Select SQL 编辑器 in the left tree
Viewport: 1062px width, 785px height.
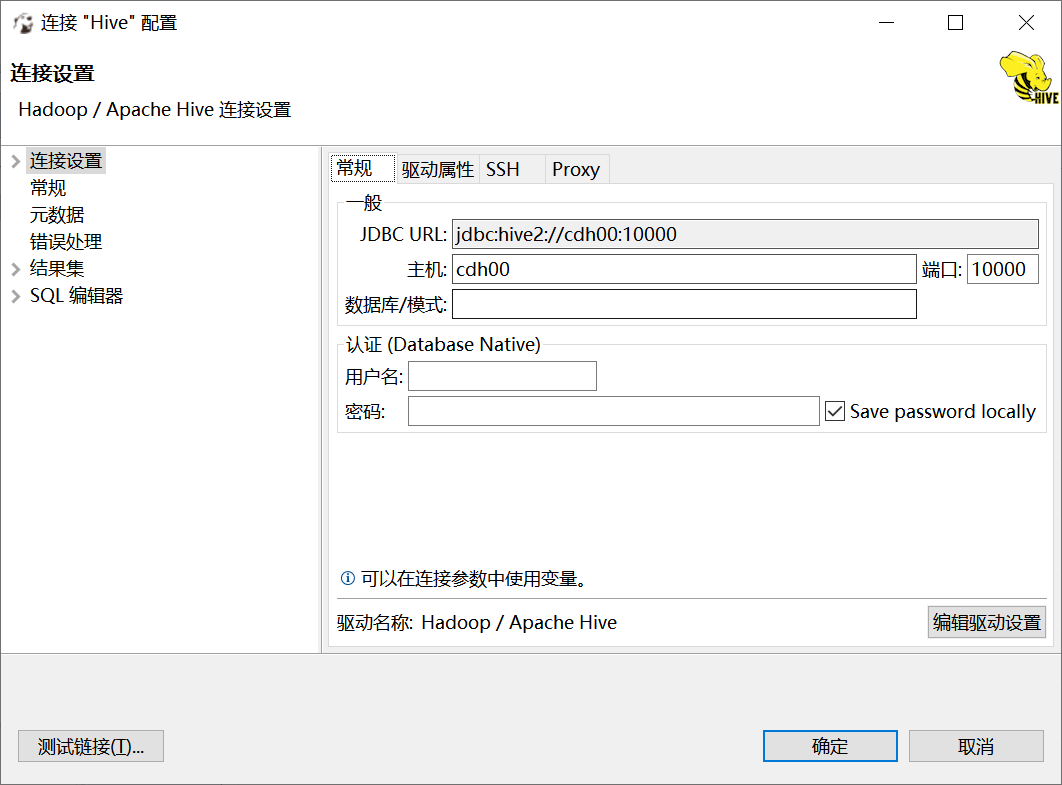pyautogui.click(x=76, y=296)
